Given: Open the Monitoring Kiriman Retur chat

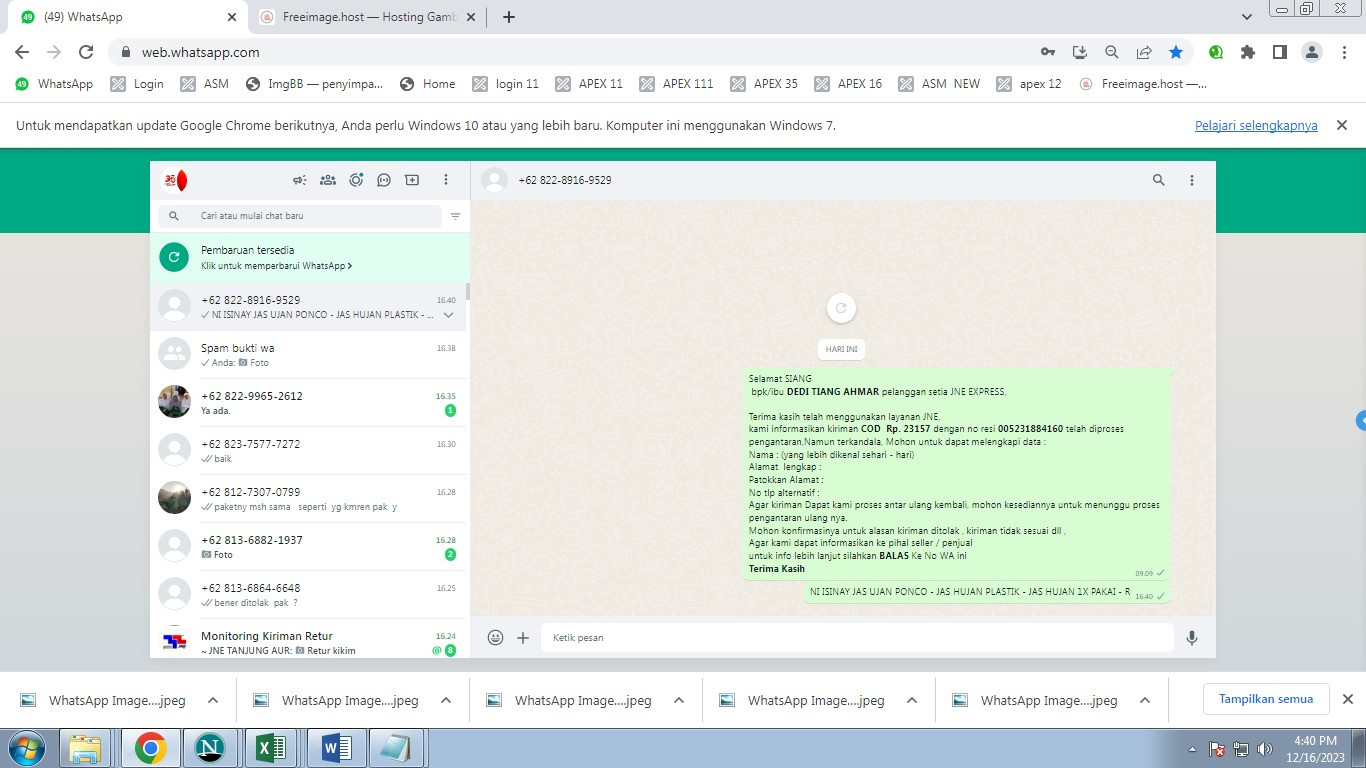Looking at the screenshot, I should 309,640.
